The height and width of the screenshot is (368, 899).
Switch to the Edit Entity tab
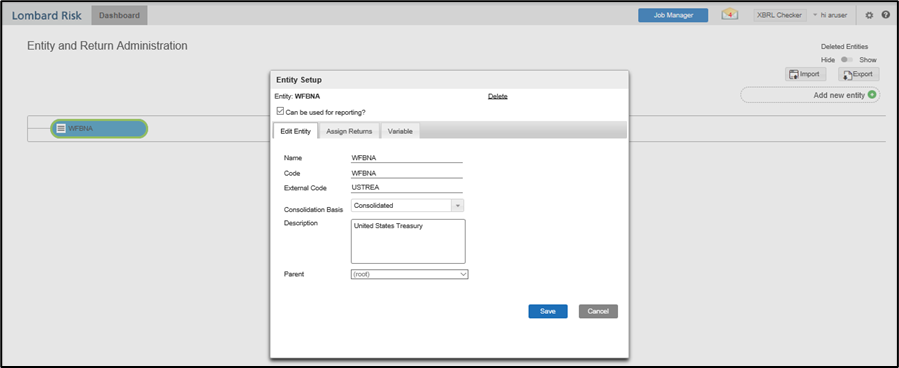coord(295,131)
